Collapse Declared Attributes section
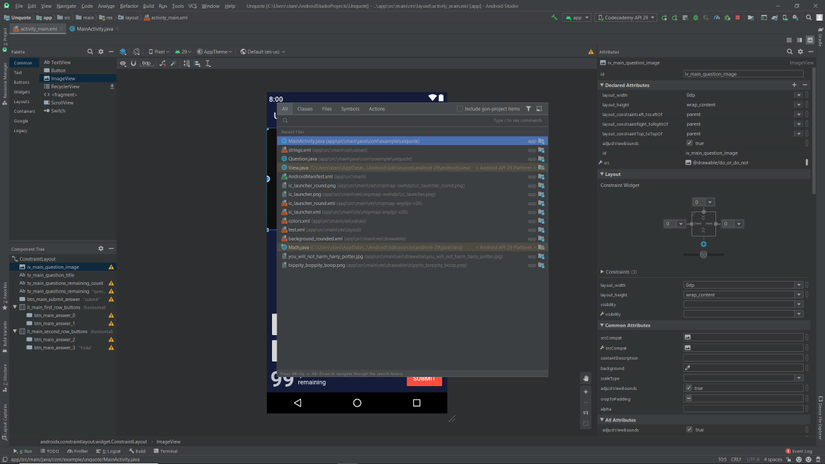Screen dimensions: 825x464 click(x=602, y=85)
